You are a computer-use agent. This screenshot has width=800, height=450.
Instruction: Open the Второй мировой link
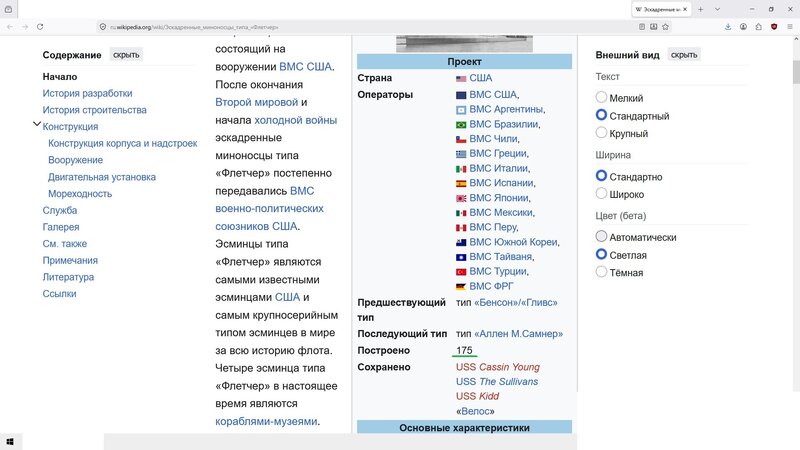click(x=257, y=103)
